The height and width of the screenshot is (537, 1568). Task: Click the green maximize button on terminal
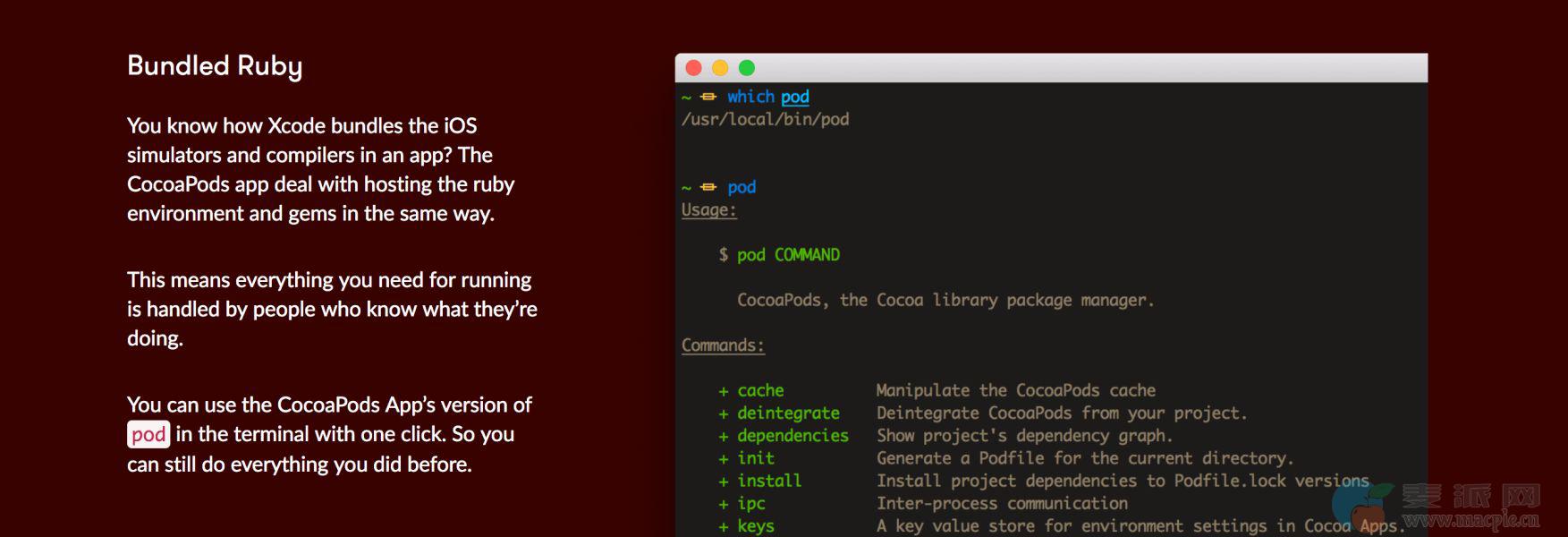click(747, 68)
